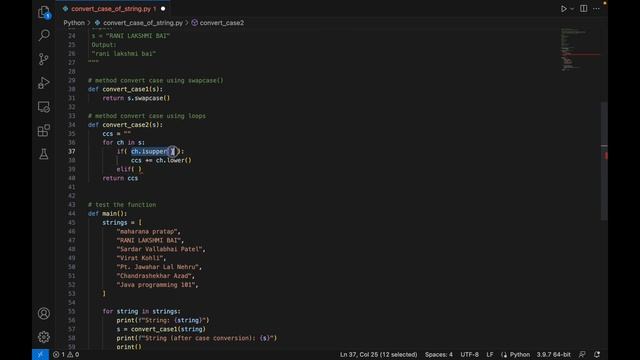Open the Manage gear menu
Image resolution: width=640 pixels, height=360 pixels.
click(44, 337)
